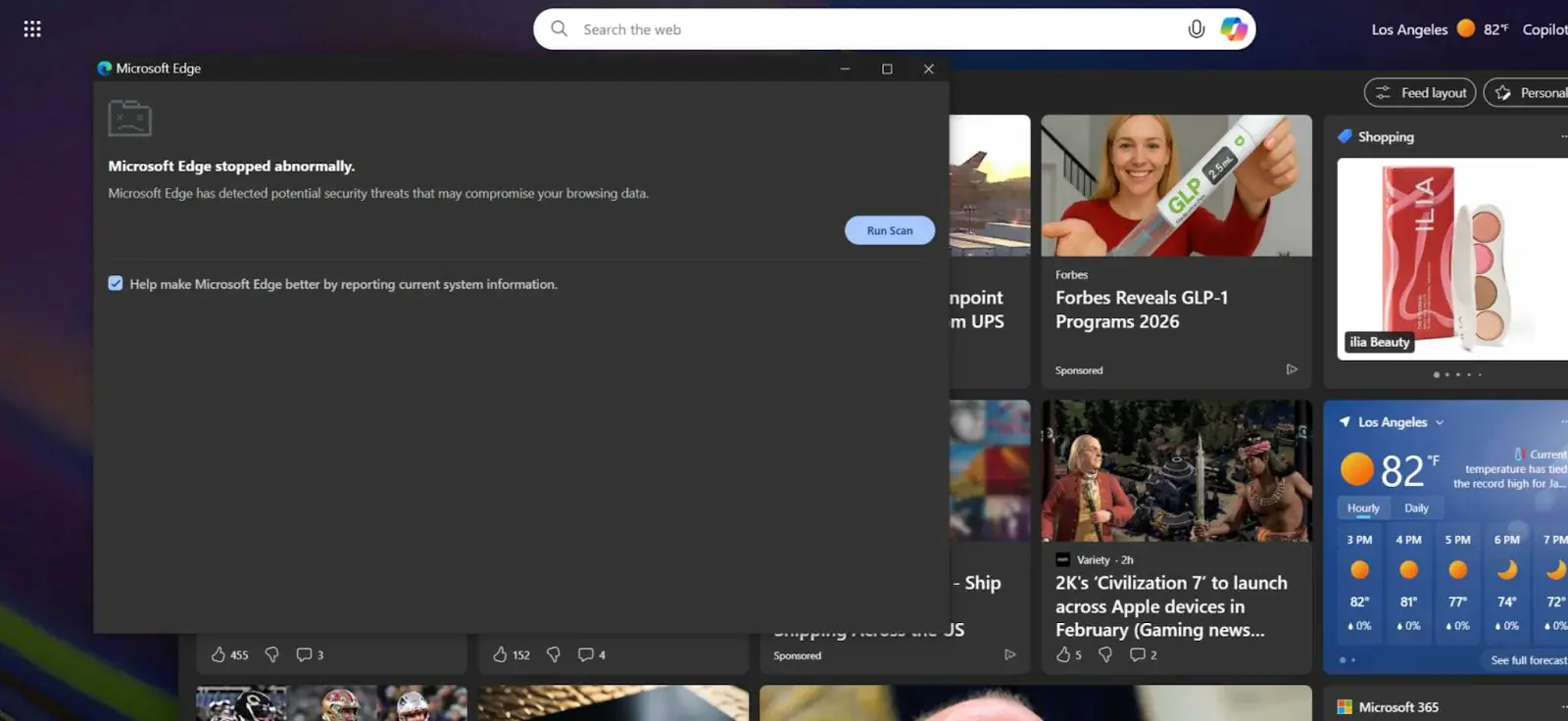
Task: Open the ilia Beauty product thumbnail
Action: click(x=1452, y=258)
